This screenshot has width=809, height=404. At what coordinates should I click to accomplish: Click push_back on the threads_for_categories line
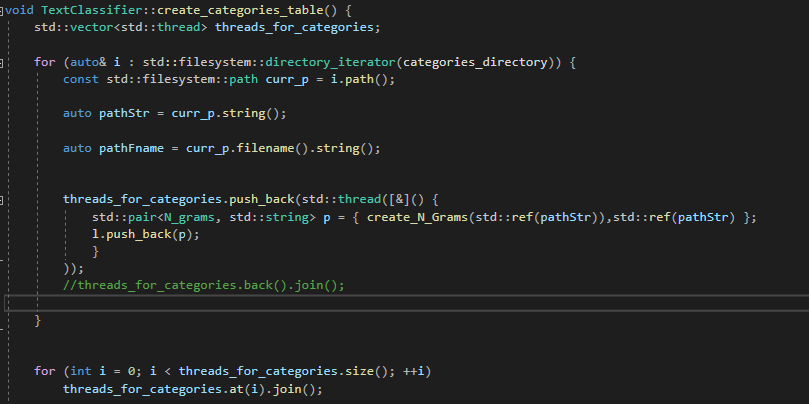coord(261,200)
